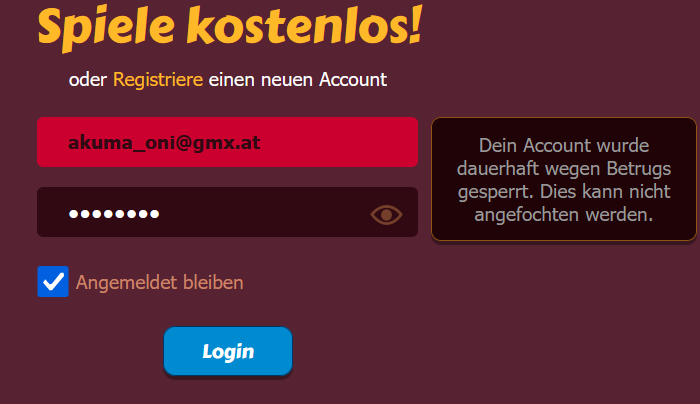
Task: Click 'dauerhaft wegen Betrugs' in the message
Action: [x=564, y=169]
